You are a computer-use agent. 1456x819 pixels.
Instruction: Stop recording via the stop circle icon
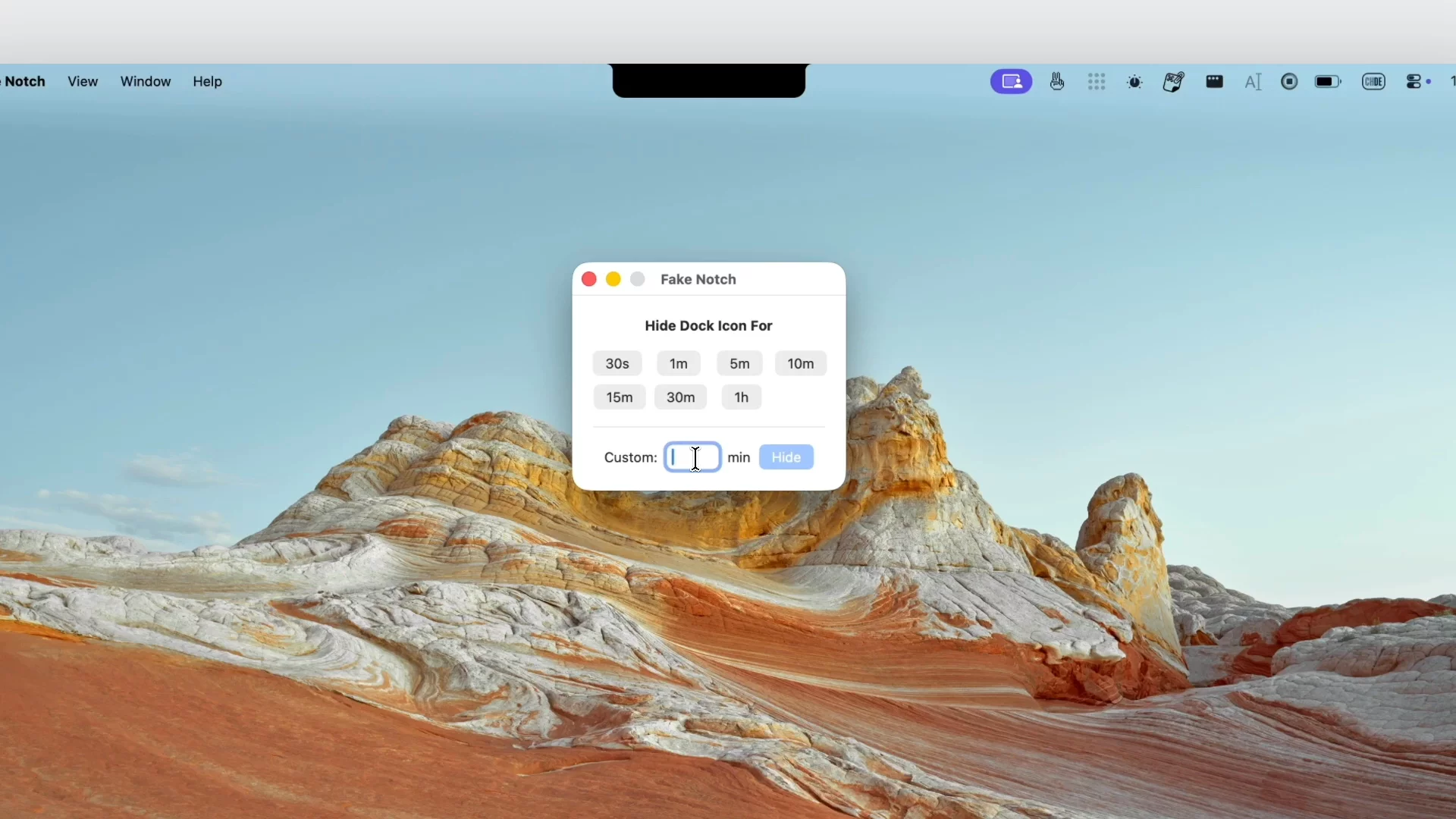[1289, 81]
